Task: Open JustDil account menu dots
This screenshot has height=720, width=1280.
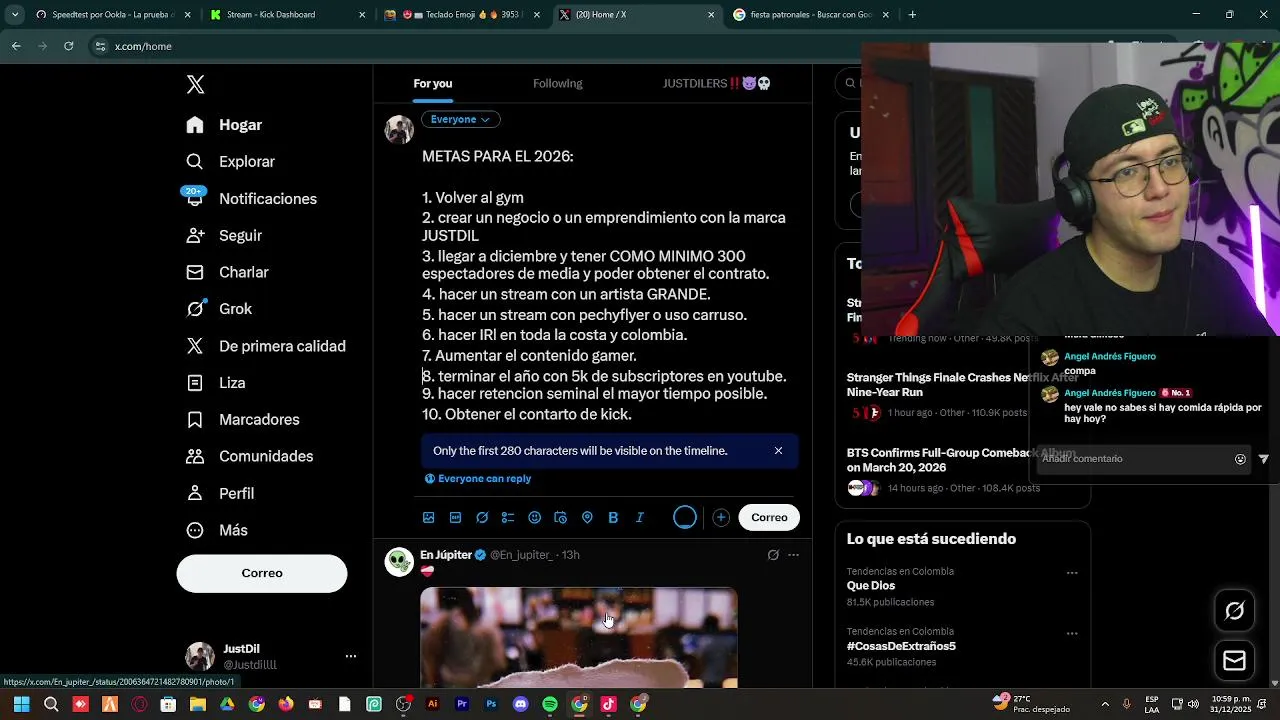Action: point(351,656)
